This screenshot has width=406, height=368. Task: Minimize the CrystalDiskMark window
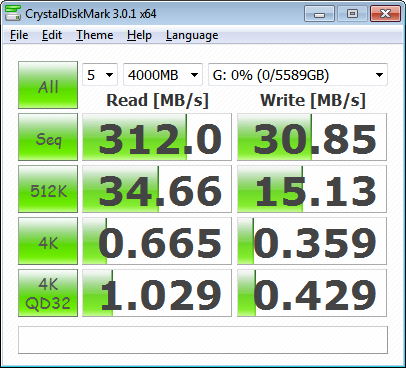319,14
